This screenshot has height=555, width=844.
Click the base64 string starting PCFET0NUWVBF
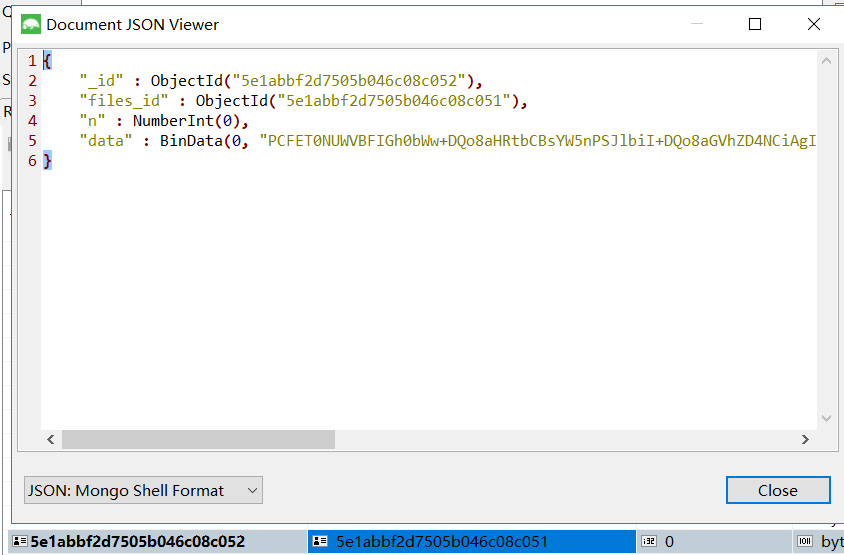click(538, 141)
